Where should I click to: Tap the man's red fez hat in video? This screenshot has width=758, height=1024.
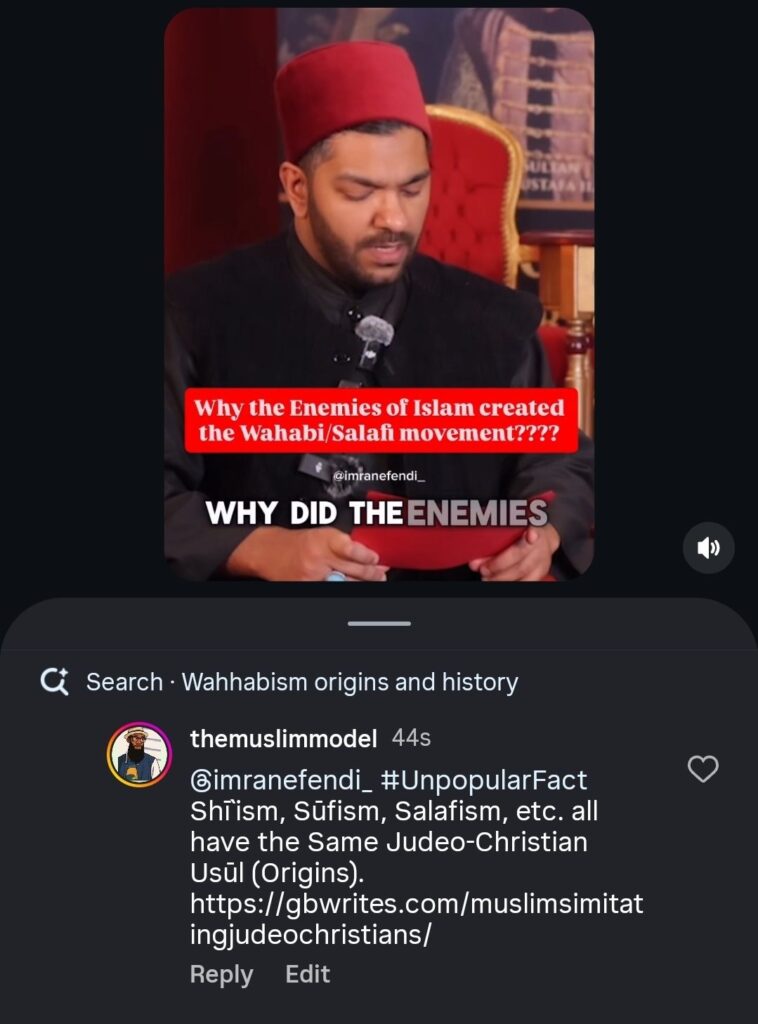351,98
